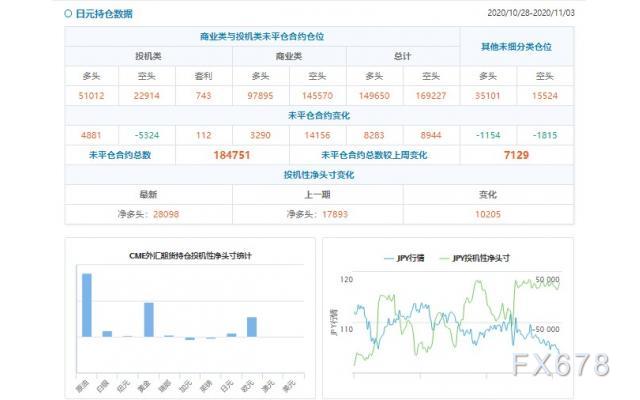Toggle the JPY投机性净头寸 legend entry
This screenshot has height=400, width=640.
pos(474,258)
